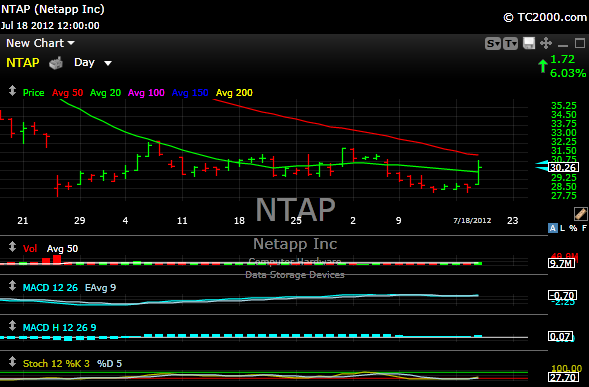Toggle the percent % scale mode

tap(573, 228)
